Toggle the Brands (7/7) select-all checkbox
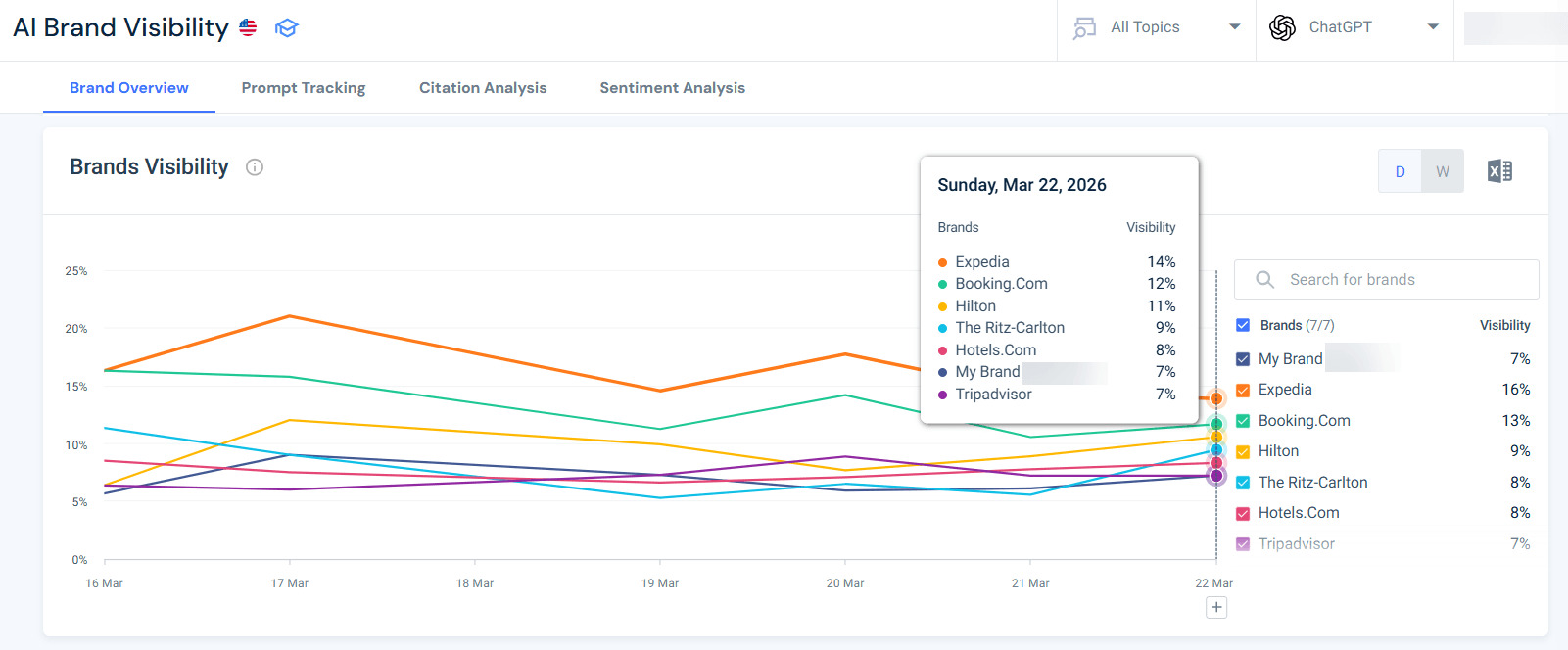 pos(1243,325)
